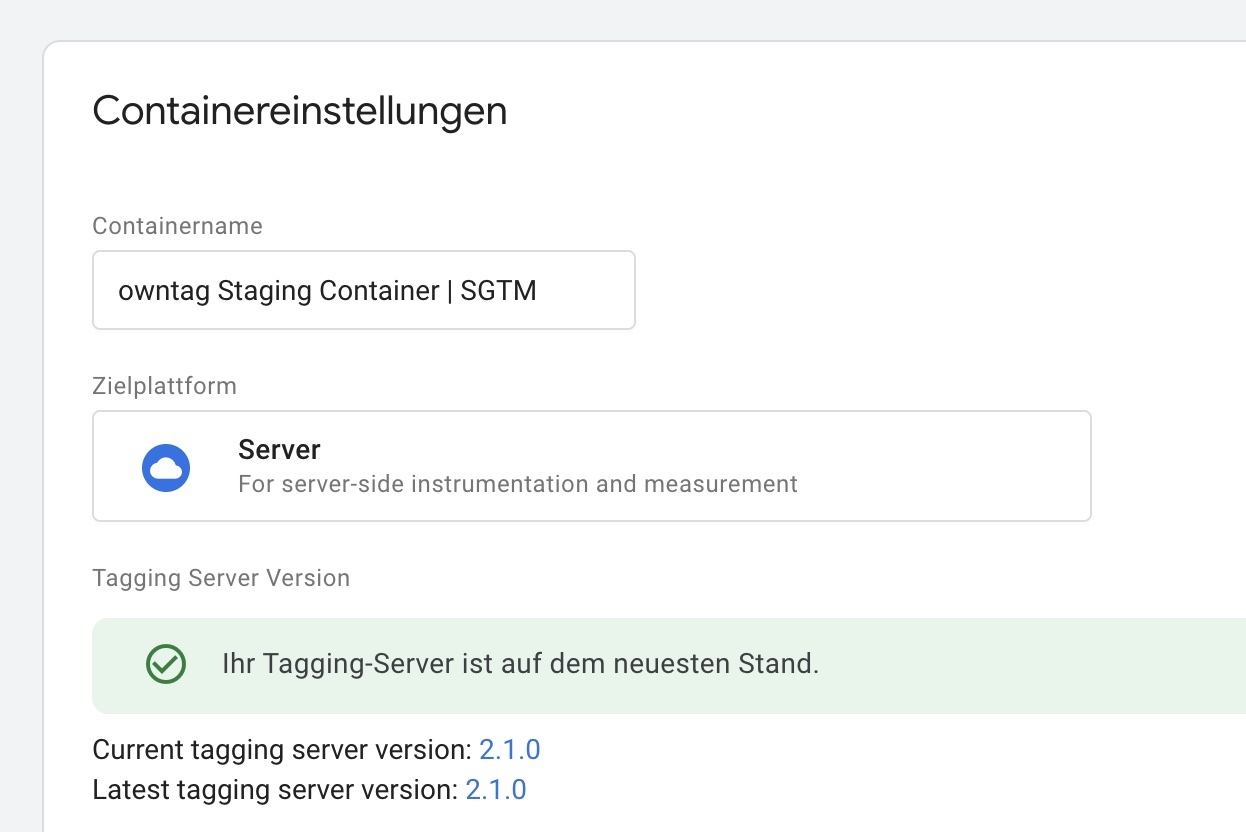1246x832 pixels.
Task: Click the Tagging Server Version label
Action: (x=221, y=578)
